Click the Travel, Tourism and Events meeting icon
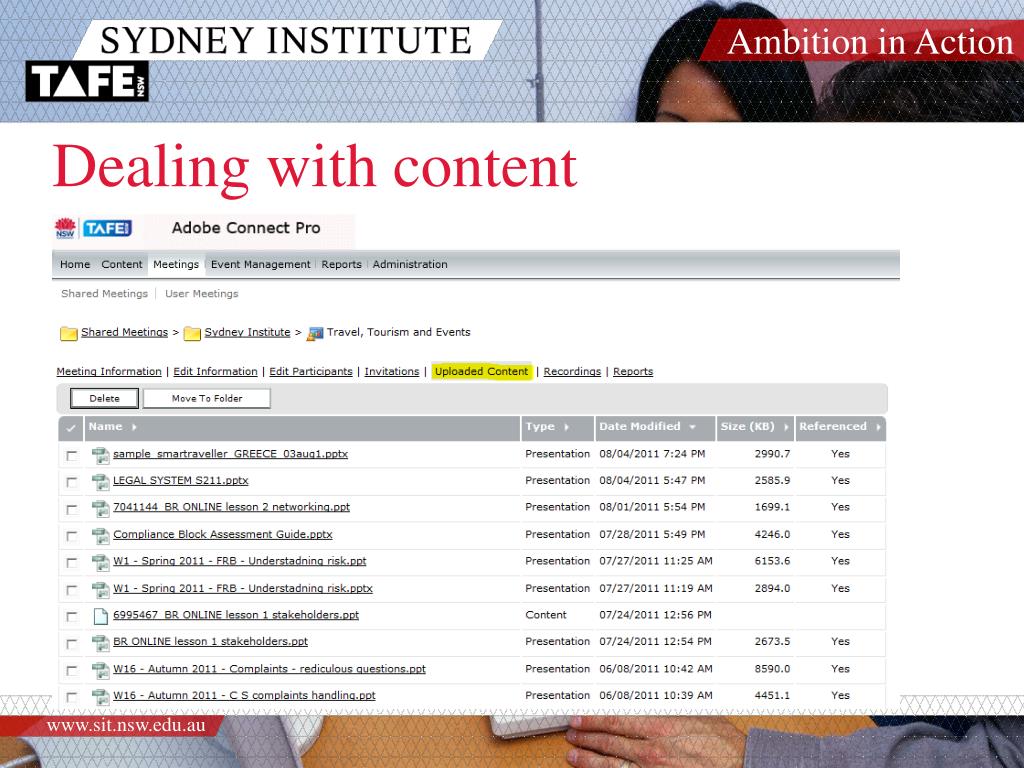This screenshot has height=768, width=1024. 315,333
